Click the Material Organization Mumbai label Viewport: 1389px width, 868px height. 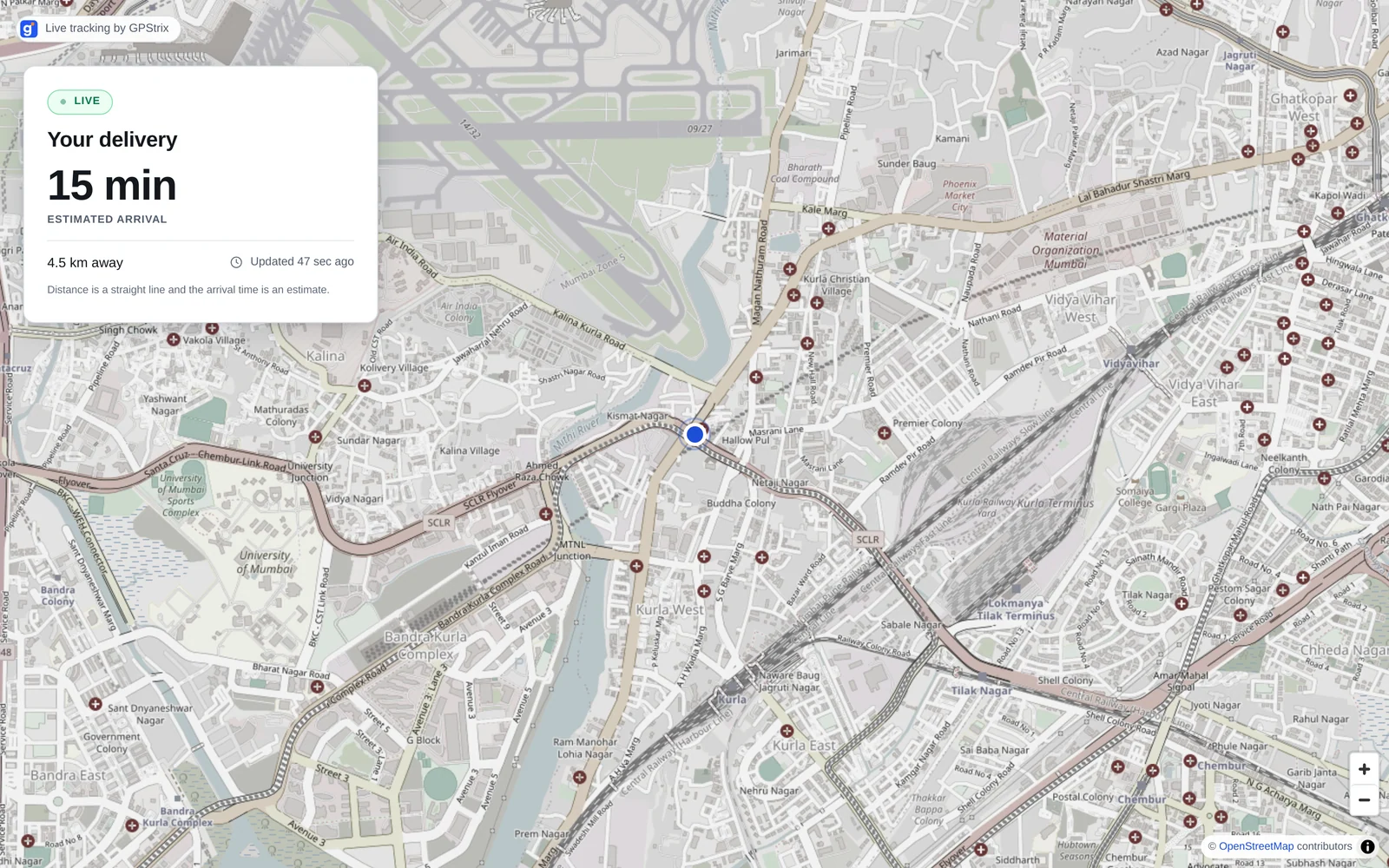[1065, 250]
